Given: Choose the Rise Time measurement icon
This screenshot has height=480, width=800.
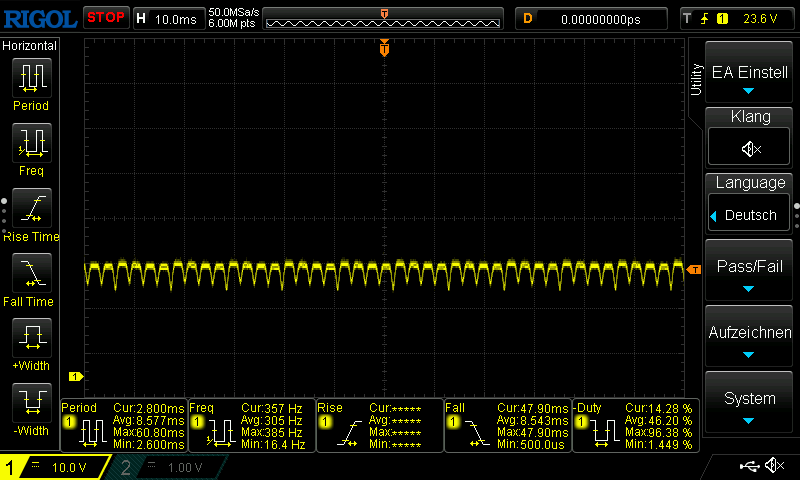Looking at the screenshot, I should coord(30,208).
